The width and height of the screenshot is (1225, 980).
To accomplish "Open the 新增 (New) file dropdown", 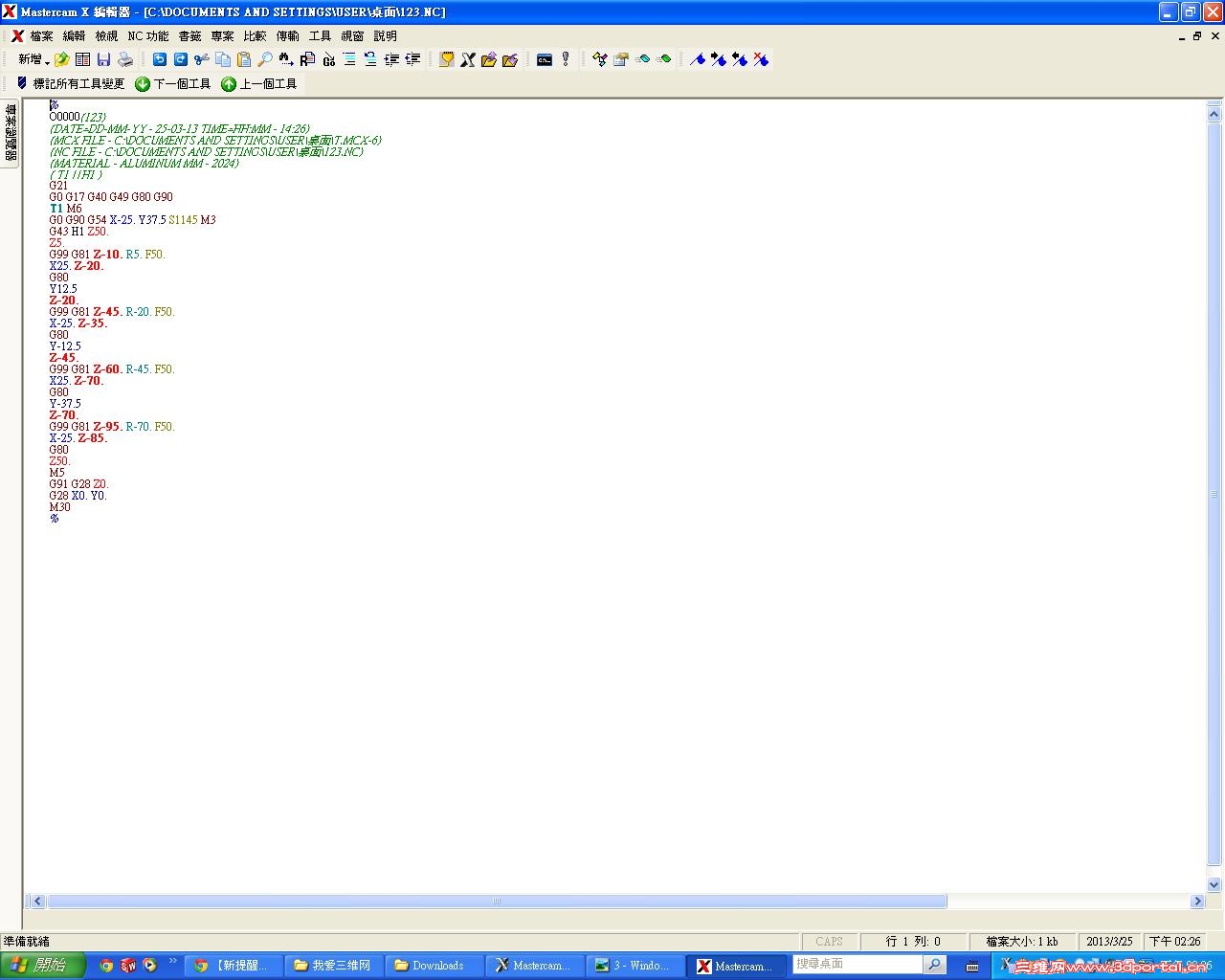I will tap(33, 59).
